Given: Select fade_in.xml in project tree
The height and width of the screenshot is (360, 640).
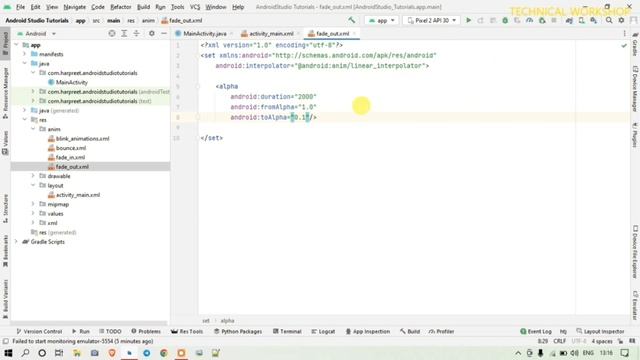Looking at the screenshot, I should [70, 157].
